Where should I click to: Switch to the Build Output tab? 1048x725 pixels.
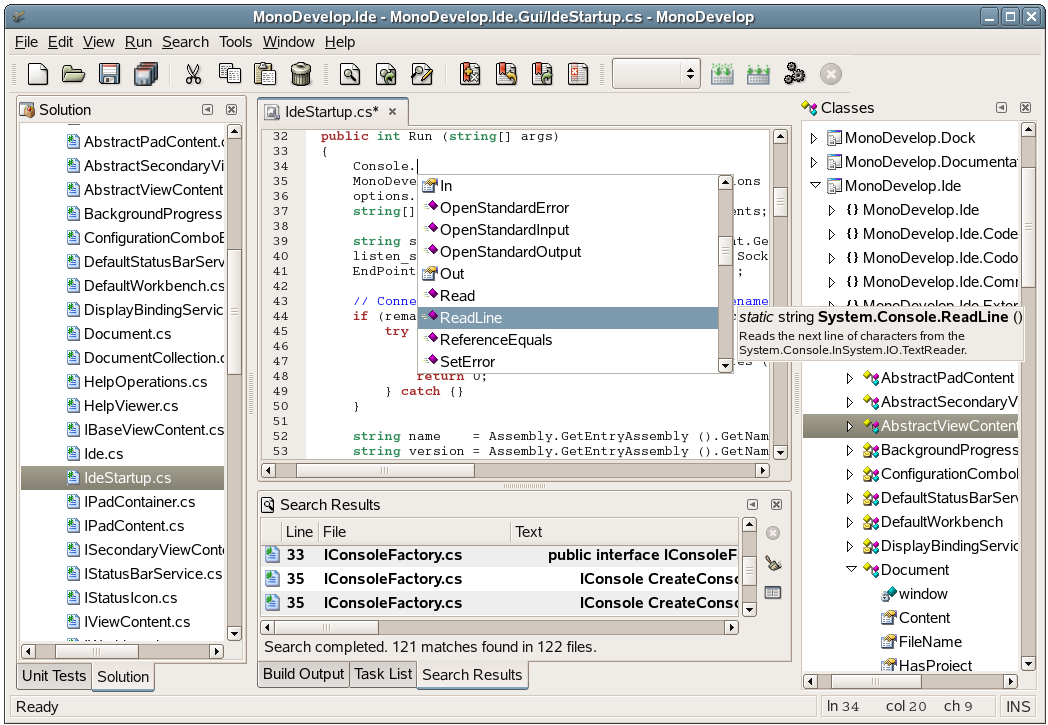click(x=303, y=674)
